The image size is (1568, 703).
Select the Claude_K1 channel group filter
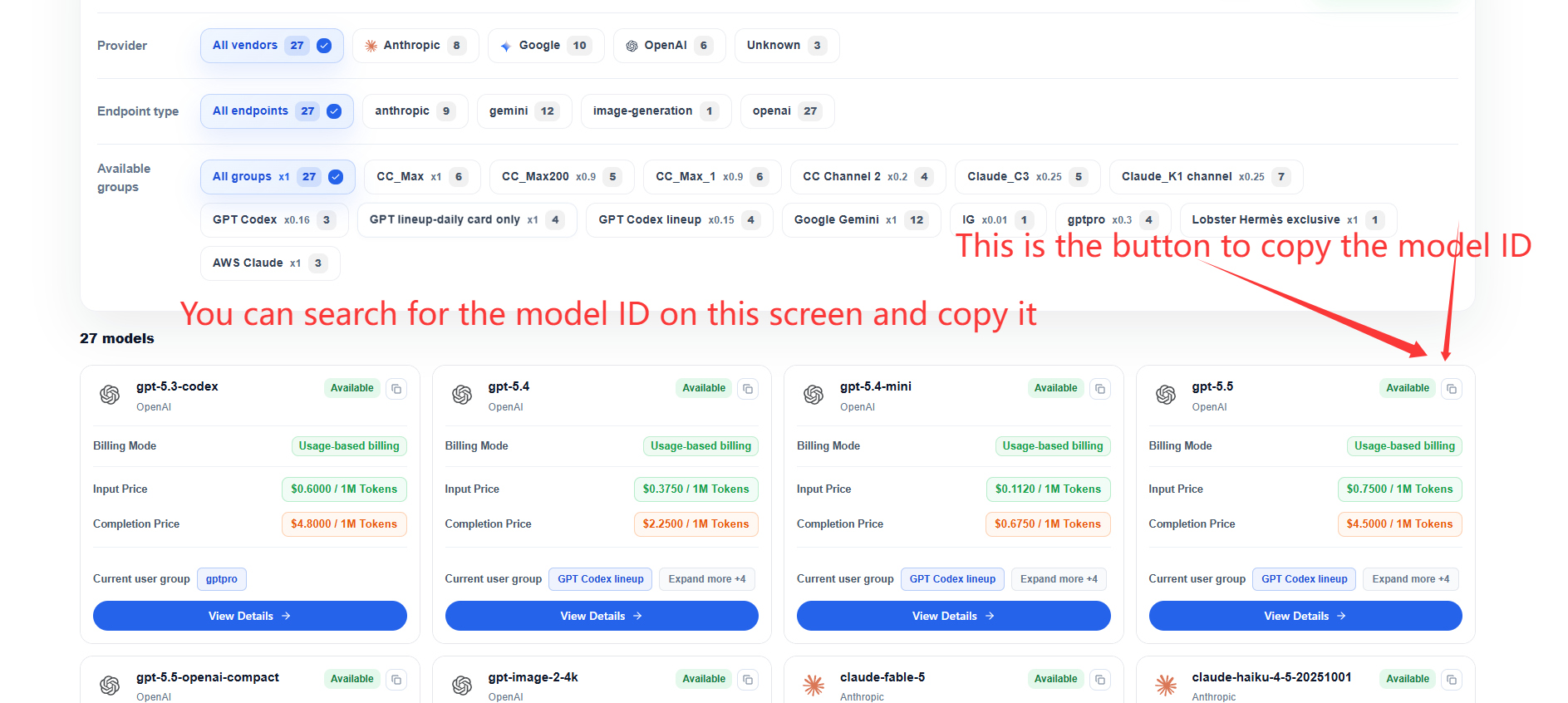coord(1206,177)
